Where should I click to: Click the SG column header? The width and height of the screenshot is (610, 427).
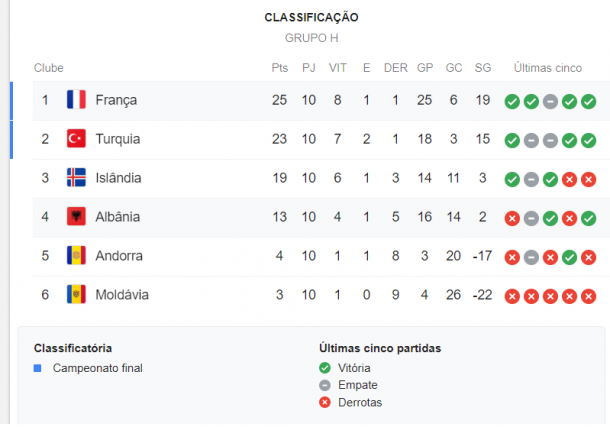pyautogui.click(x=483, y=68)
